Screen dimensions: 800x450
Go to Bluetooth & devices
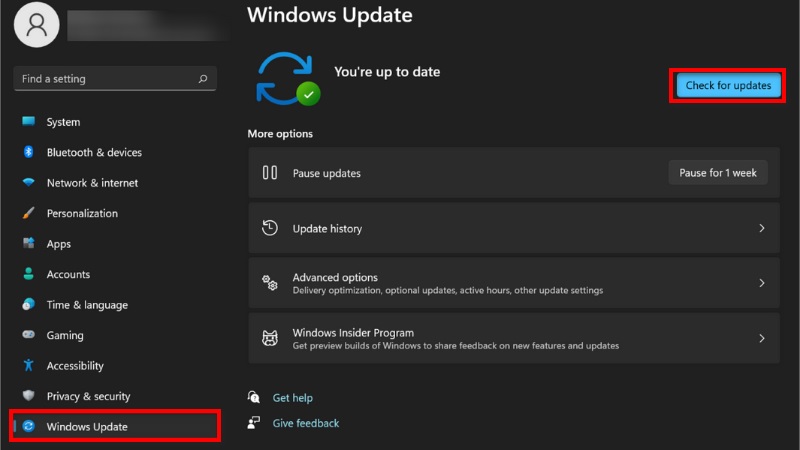(x=94, y=152)
